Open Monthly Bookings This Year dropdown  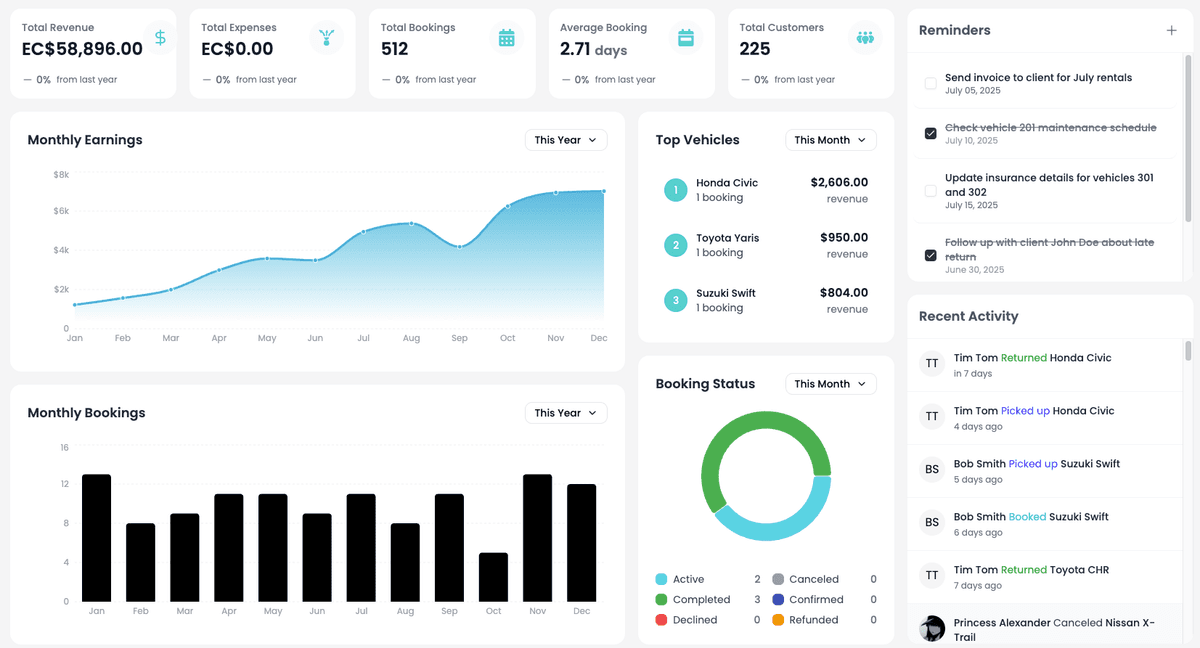[565, 413]
